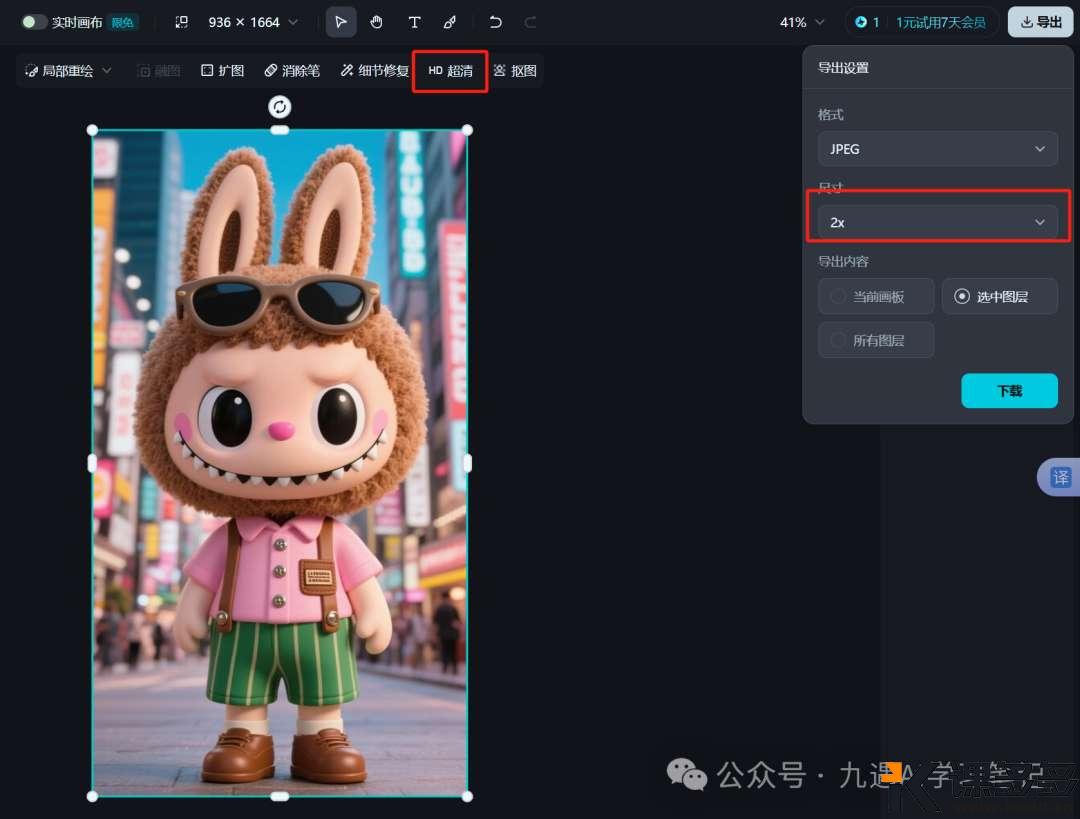The width and height of the screenshot is (1080, 819).
Task: Select the 选中图层 radio option
Action: [999, 296]
